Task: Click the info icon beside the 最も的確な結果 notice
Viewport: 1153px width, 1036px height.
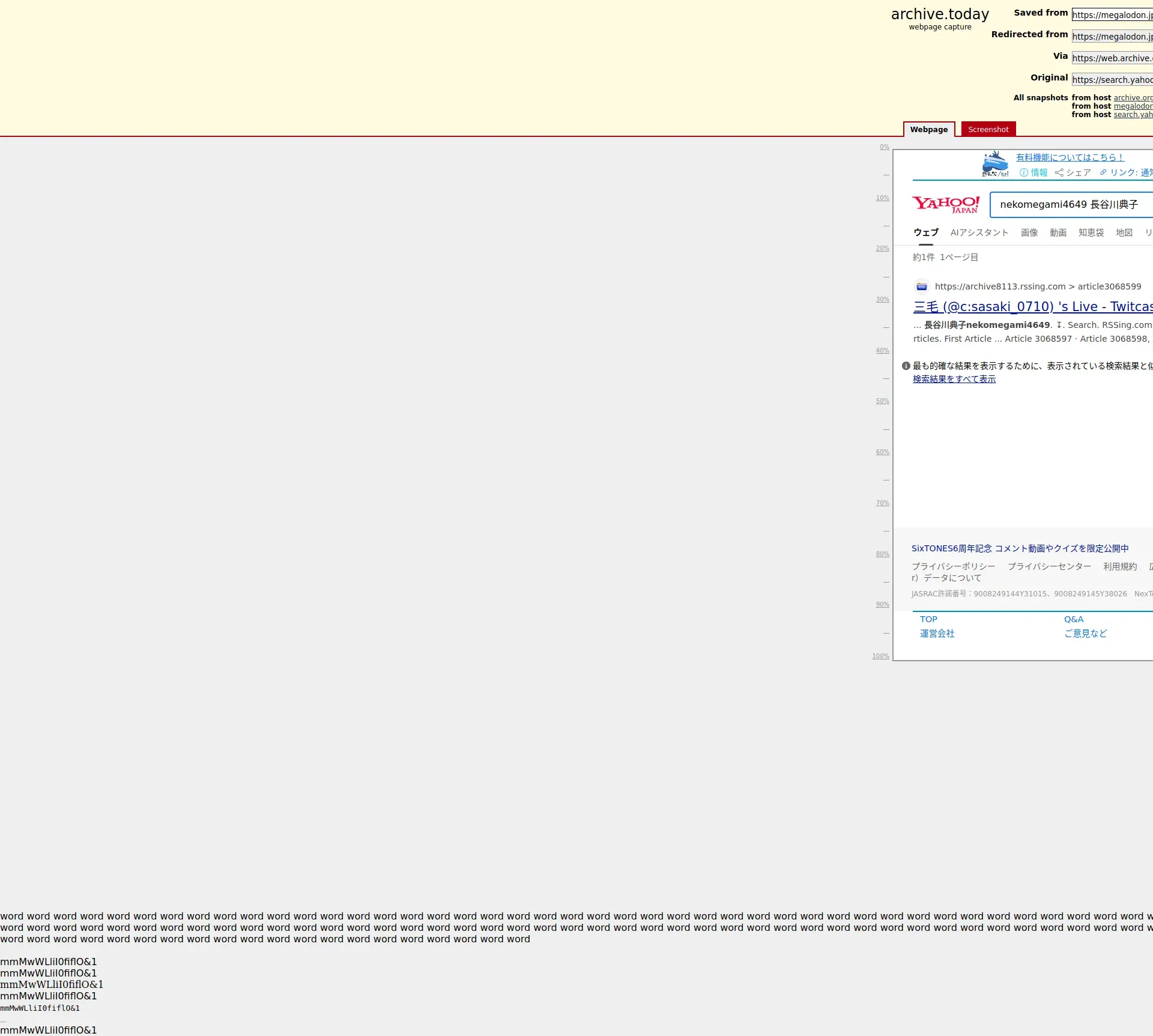Action: tap(906, 366)
